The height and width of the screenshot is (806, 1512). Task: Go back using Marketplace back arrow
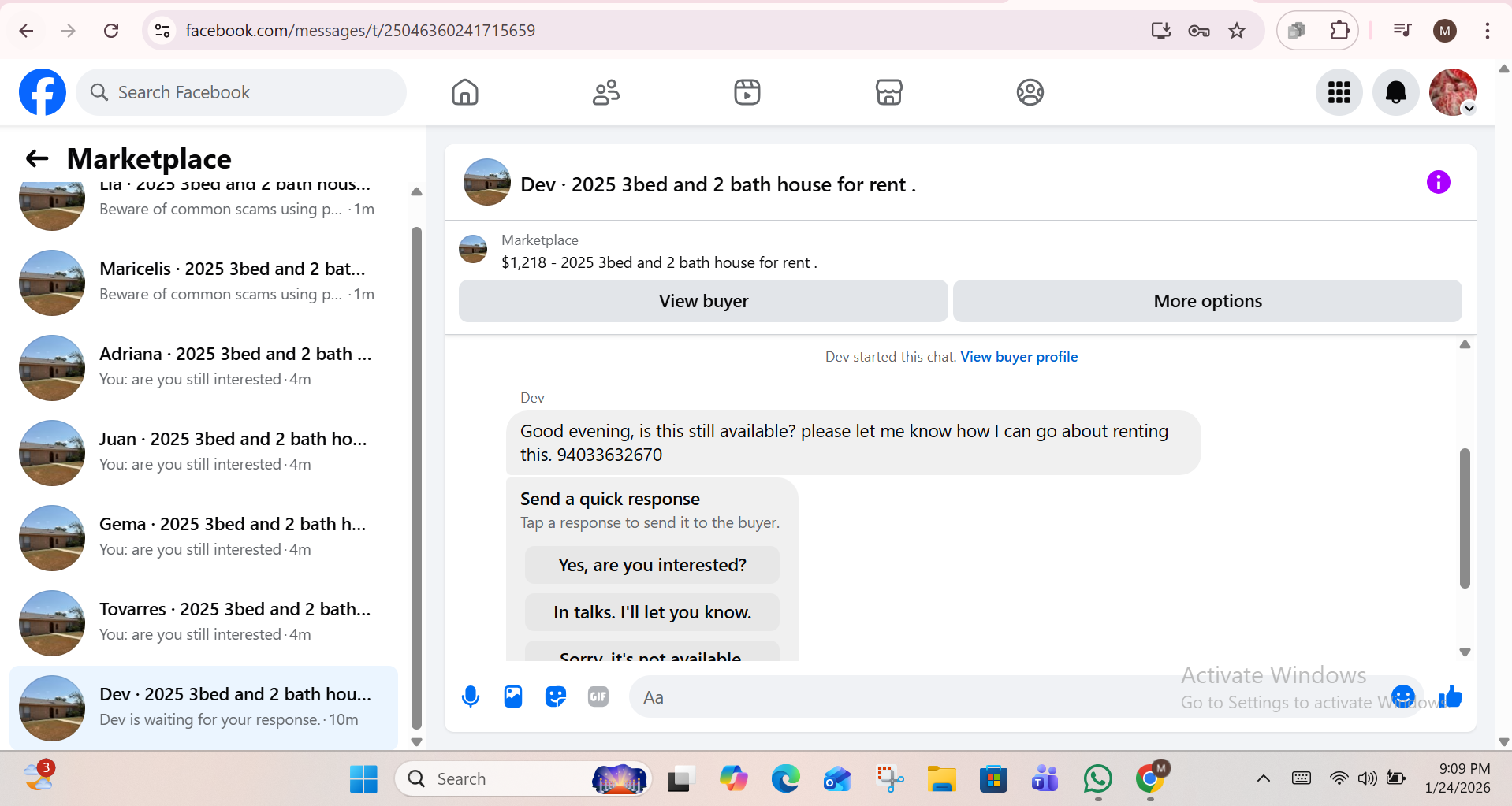pyautogui.click(x=37, y=159)
